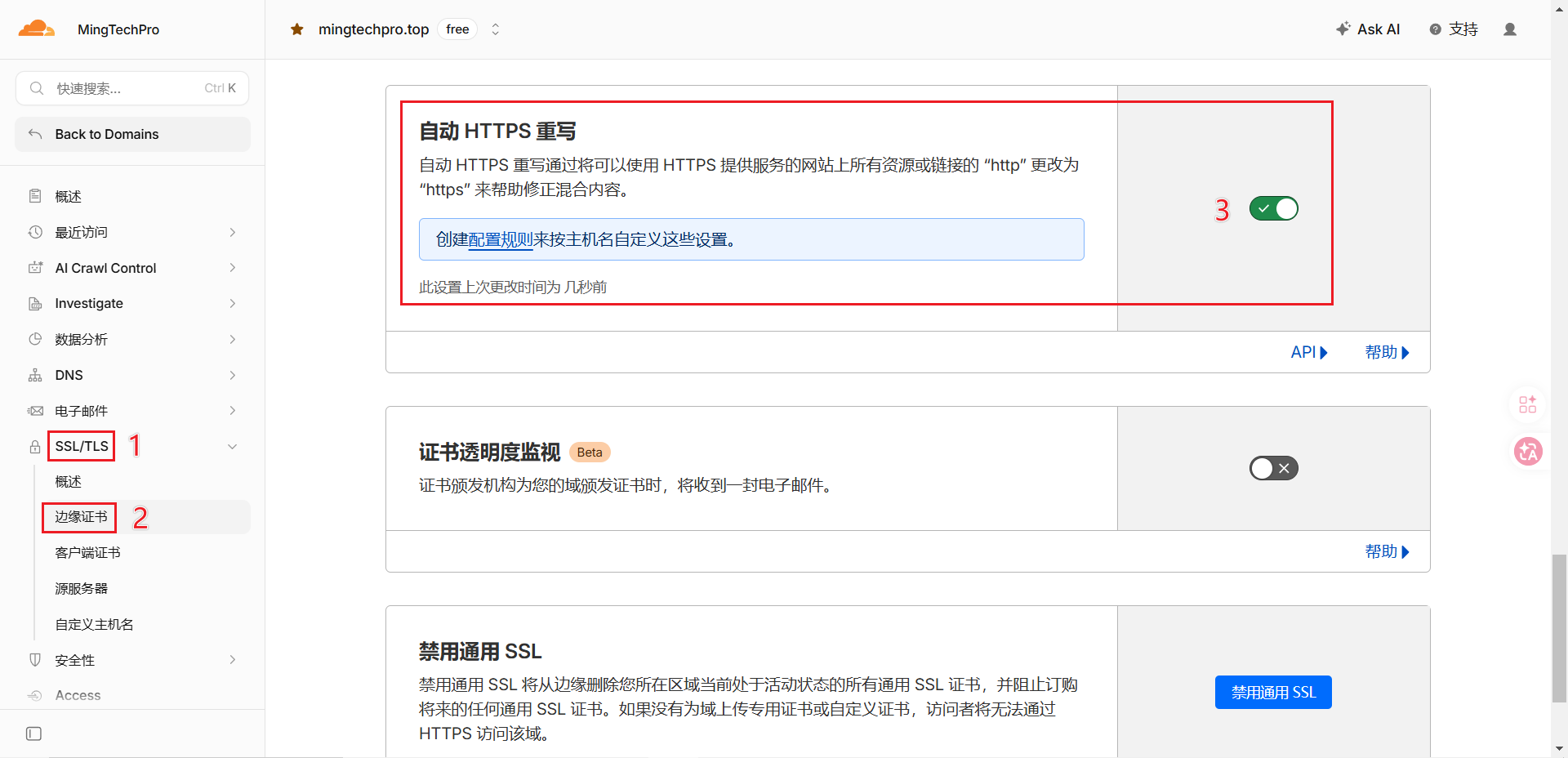The image size is (1568, 758).
Task: Collapse the SSL/TLS section chevron
Action: 233,446
